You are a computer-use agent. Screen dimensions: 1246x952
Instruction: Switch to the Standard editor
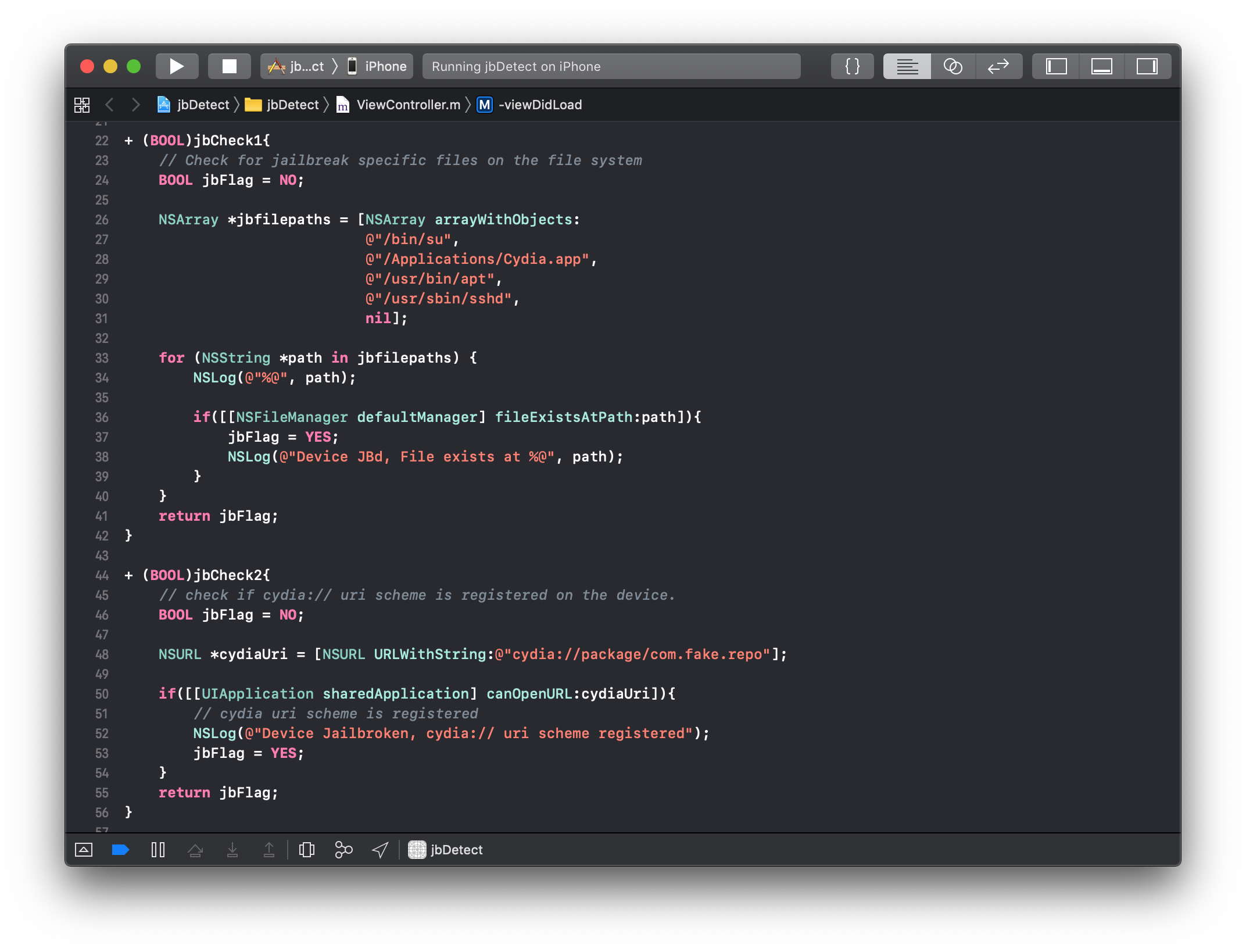[x=907, y=66]
